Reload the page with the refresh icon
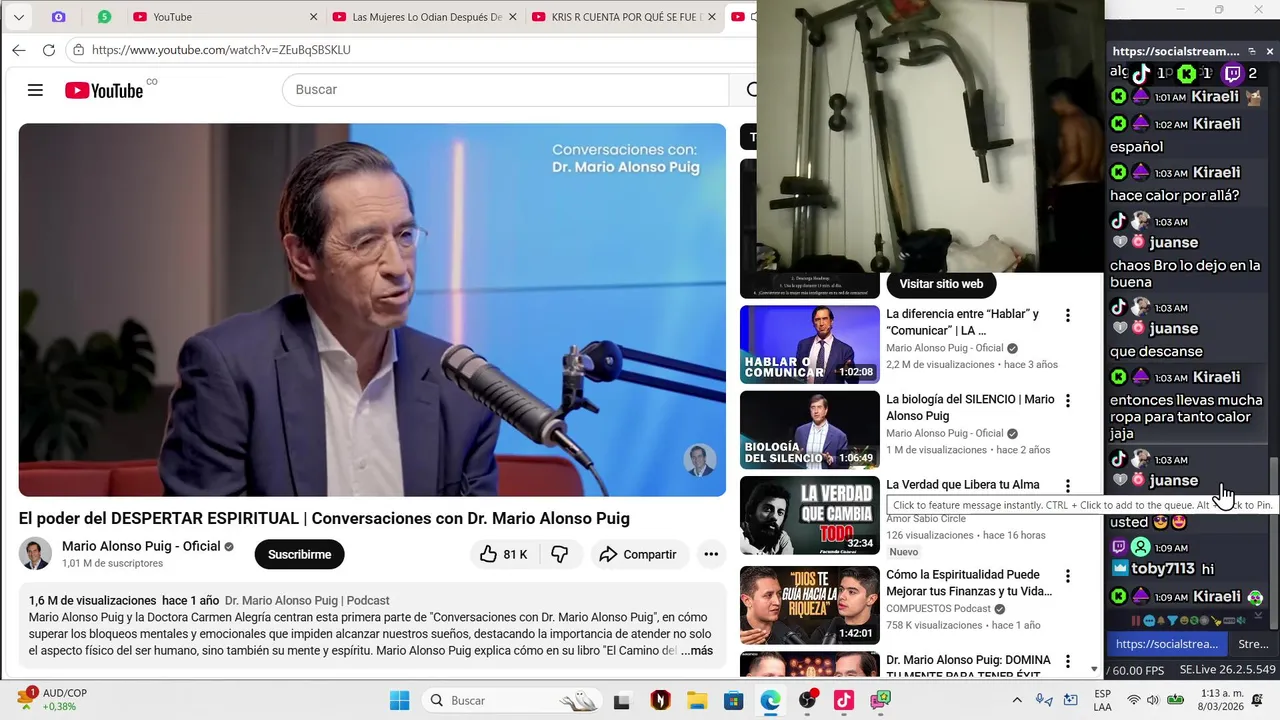Viewport: 1280px width, 720px height. click(x=48, y=50)
